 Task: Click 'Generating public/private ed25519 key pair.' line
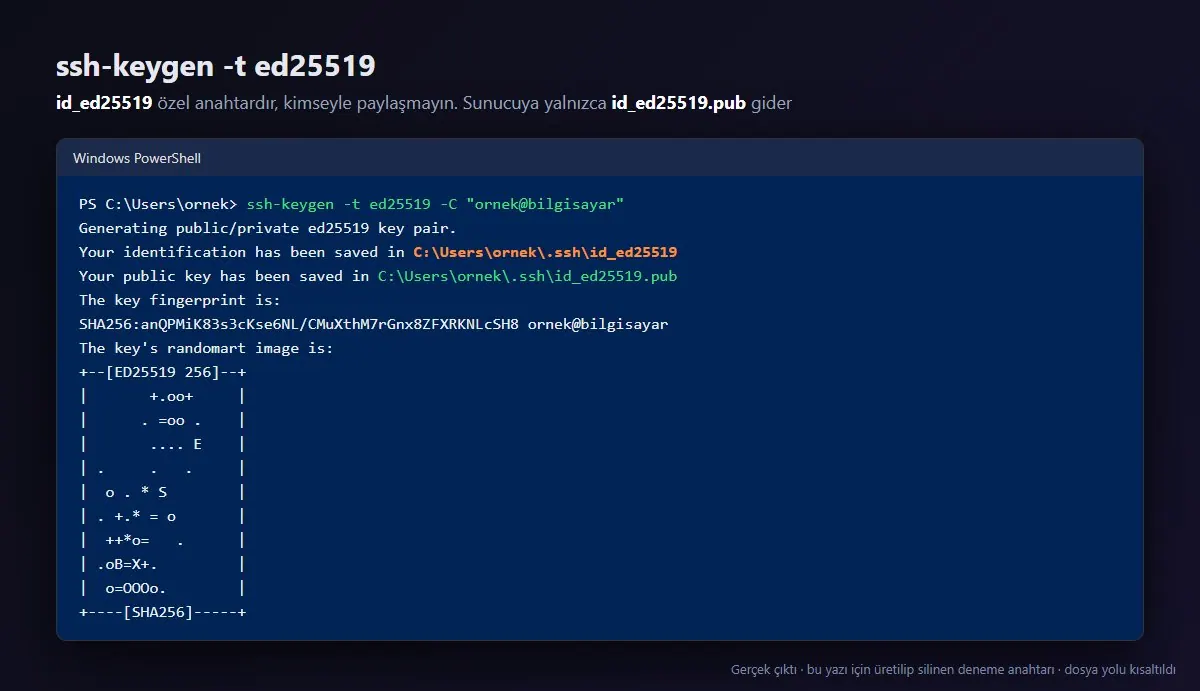coord(268,228)
